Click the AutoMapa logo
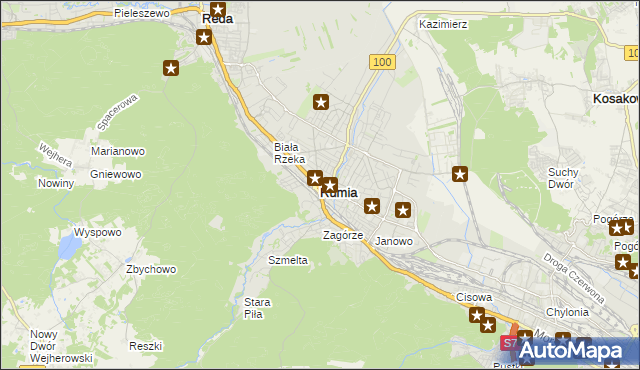Screen dimensions: 640x370 point(571,351)
